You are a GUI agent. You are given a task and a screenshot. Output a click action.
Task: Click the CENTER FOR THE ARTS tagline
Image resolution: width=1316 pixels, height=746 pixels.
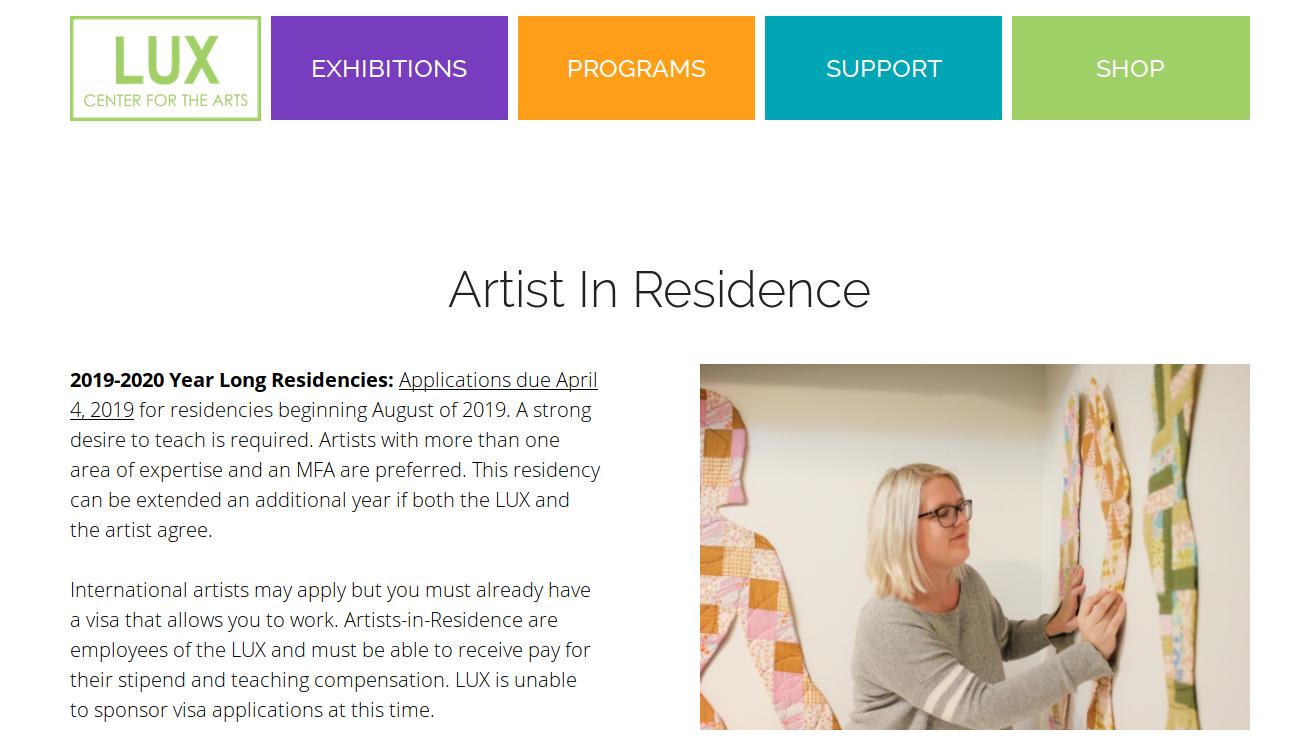pyautogui.click(x=165, y=99)
